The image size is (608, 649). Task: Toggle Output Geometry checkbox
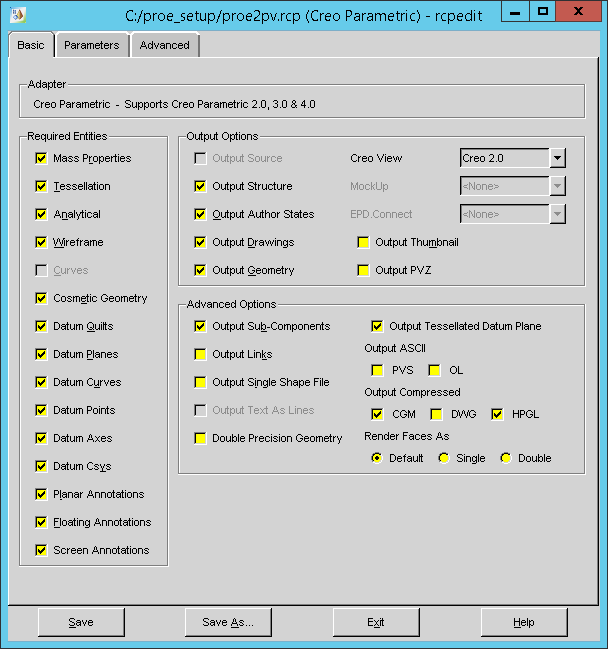point(200,270)
